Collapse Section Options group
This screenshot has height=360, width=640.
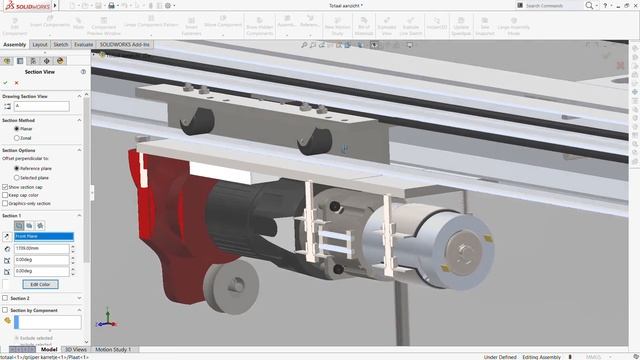tap(79, 150)
